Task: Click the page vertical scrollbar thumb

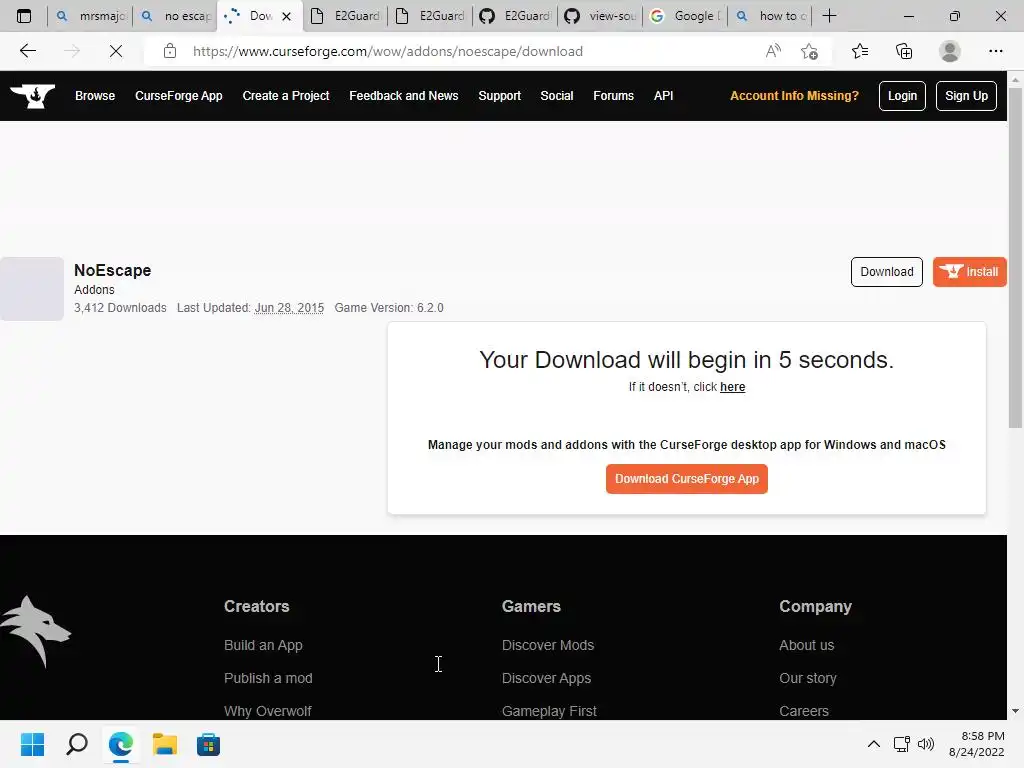Action: pos(1015,258)
